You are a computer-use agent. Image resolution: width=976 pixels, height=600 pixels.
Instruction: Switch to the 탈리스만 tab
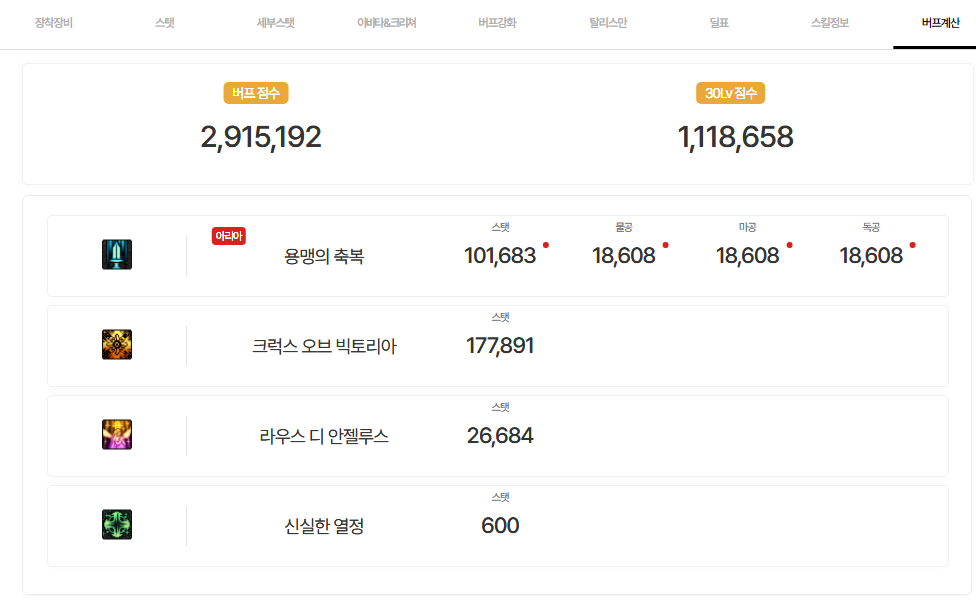(x=608, y=23)
